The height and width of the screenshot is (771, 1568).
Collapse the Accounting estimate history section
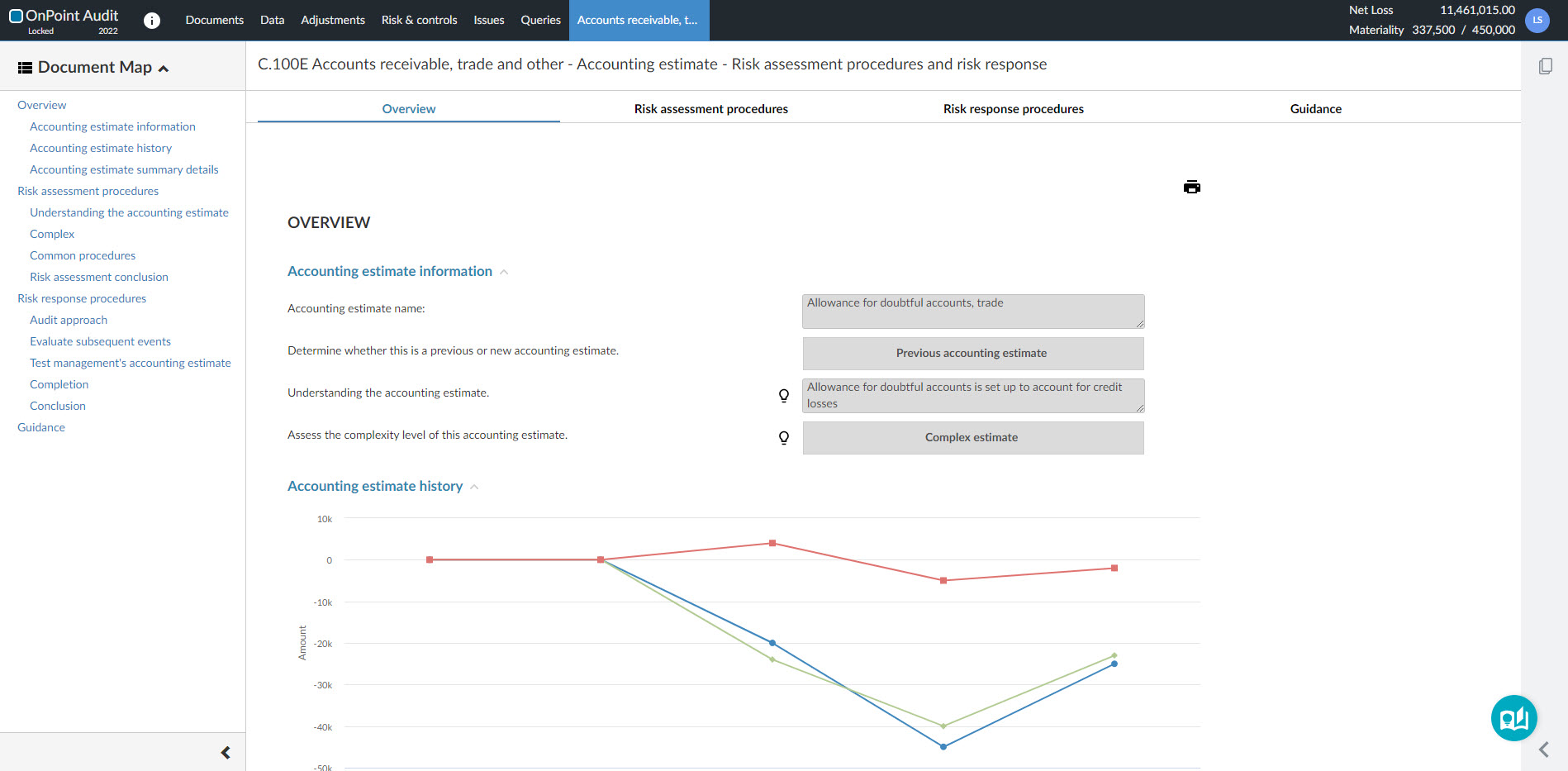[x=474, y=487]
